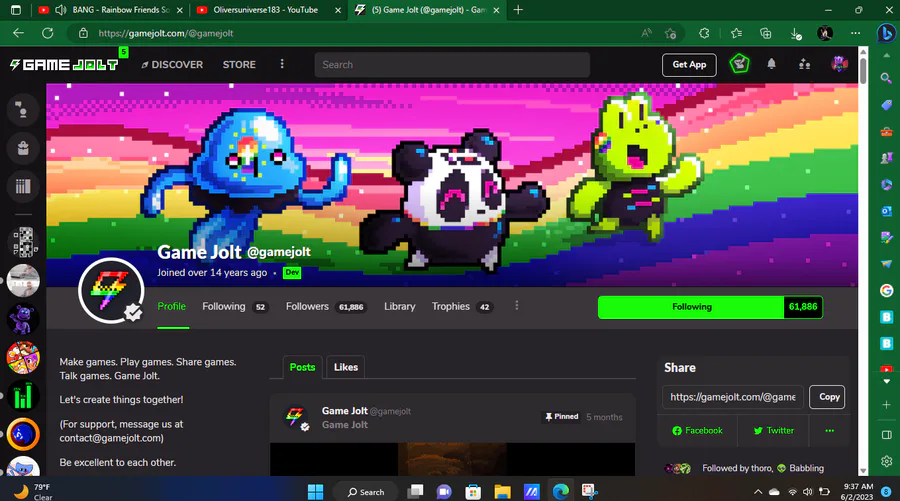Open the Edge sidebar shopping tag icon
900x501 pixels.
point(886,104)
